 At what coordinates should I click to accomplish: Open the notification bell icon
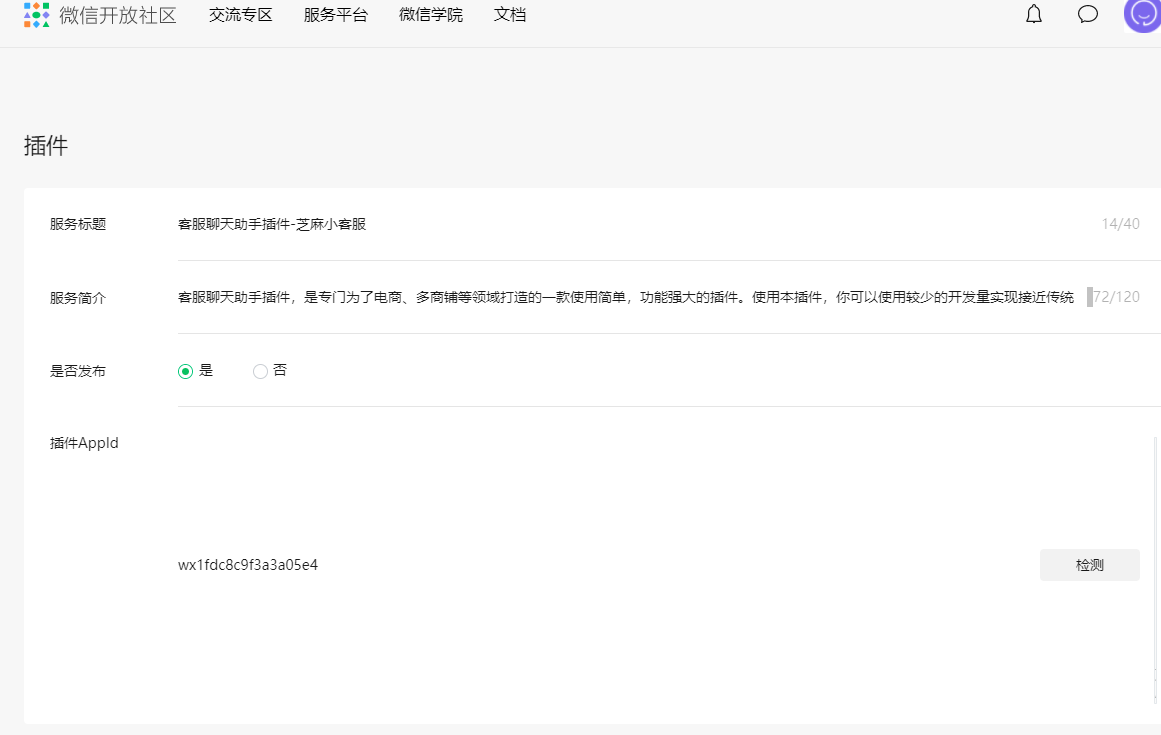click(x=1034, y=14)
